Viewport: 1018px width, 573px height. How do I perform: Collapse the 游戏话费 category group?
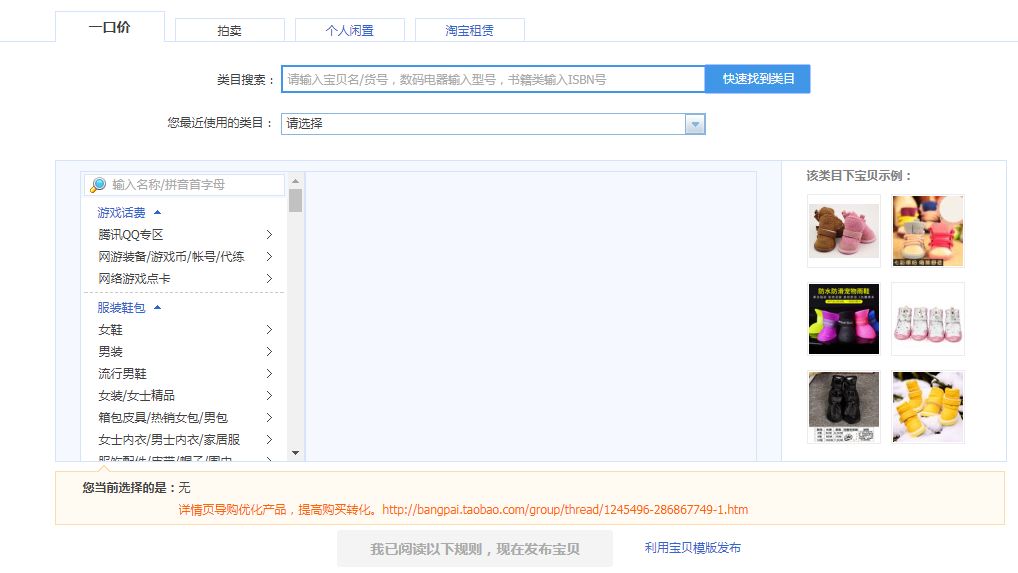[x=157, y=213]
